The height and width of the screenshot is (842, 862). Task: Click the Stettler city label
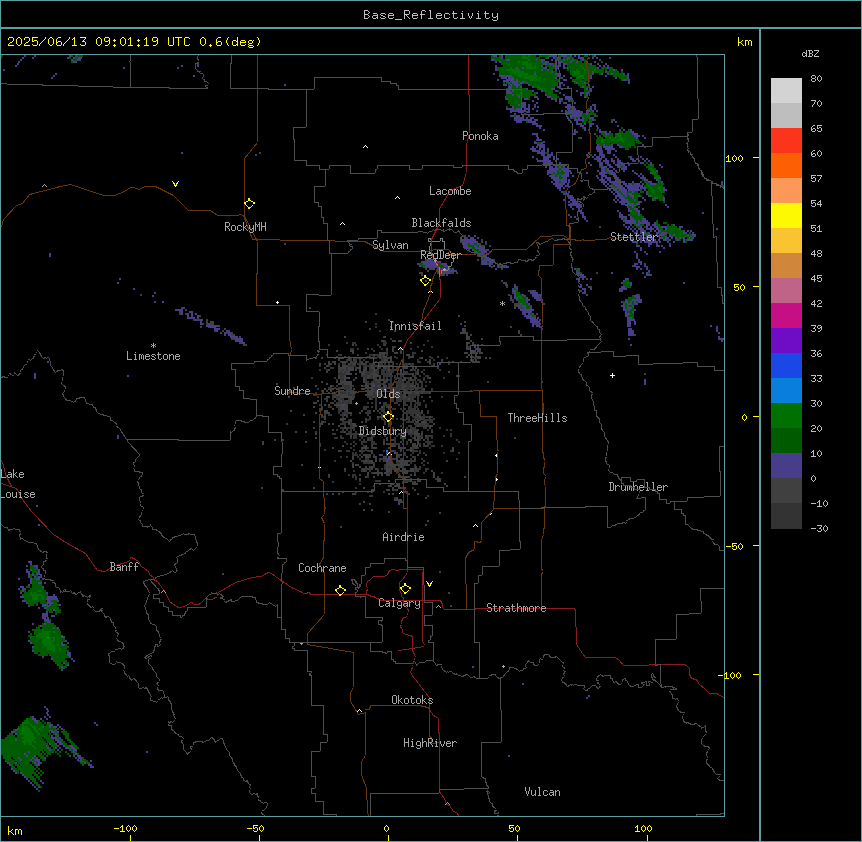click(x=634, y=237)
